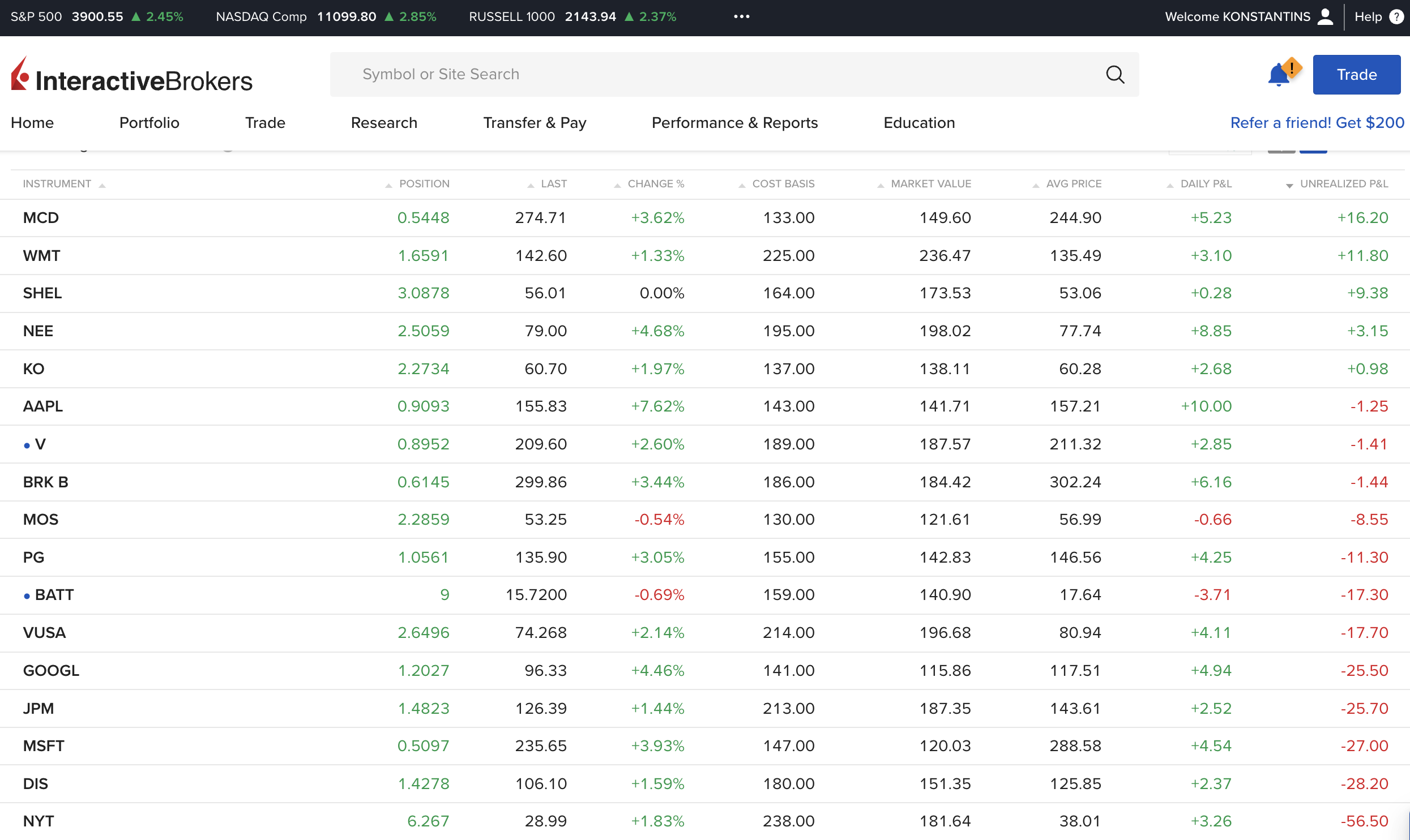Open the Portfolio menu
1410x840 pixels.
click(149, 123)
